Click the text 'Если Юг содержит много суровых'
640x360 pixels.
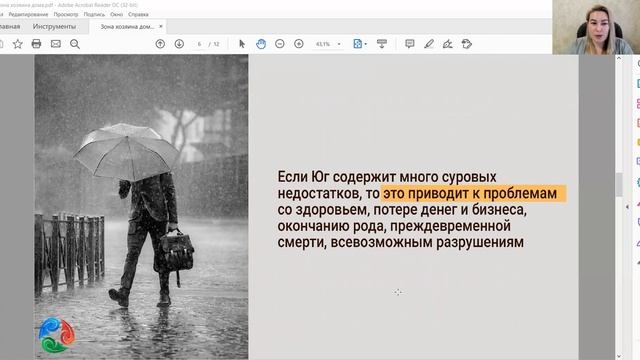[387, 177]
